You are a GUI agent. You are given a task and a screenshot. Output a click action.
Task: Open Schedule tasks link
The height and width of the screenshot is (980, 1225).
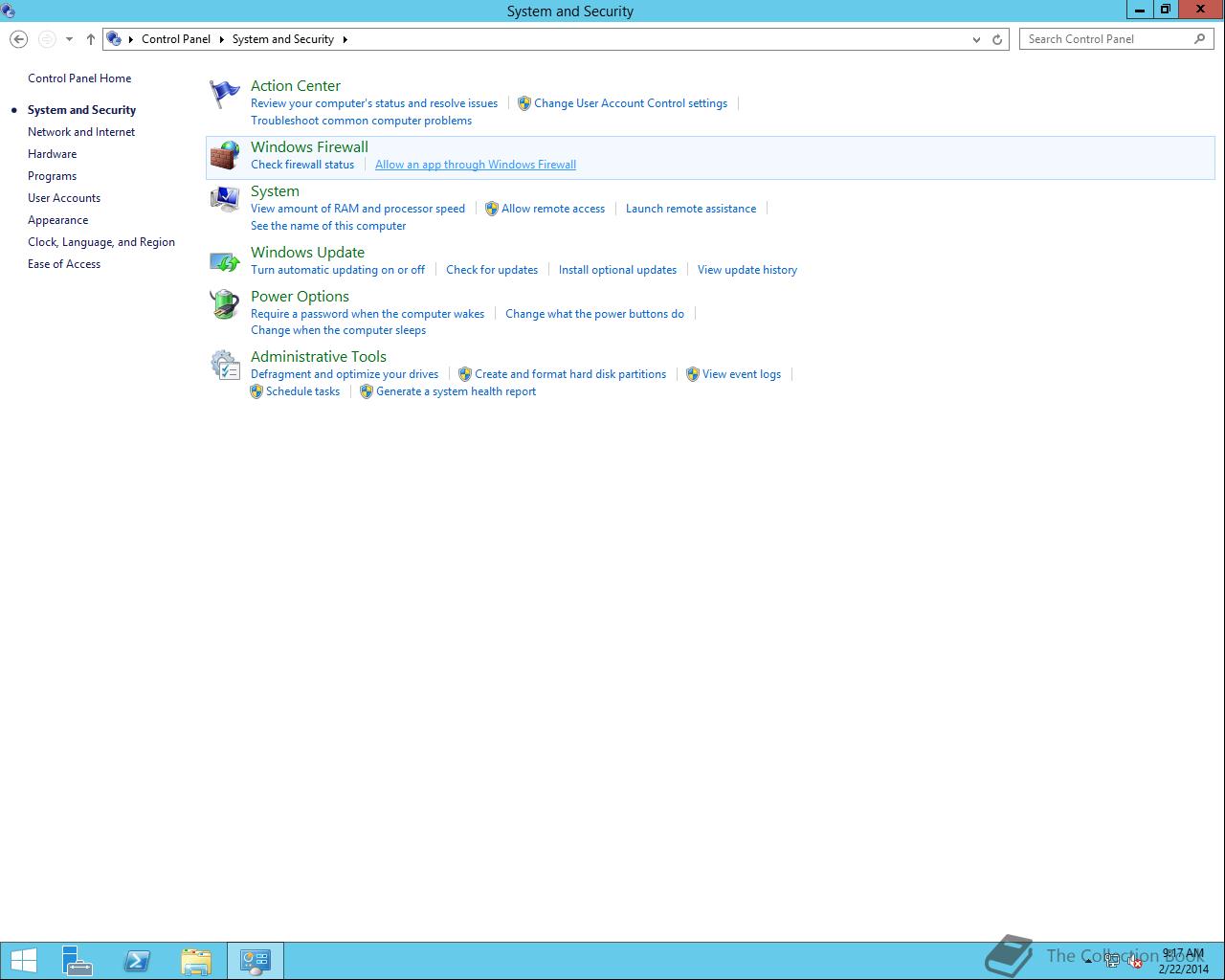302,391
